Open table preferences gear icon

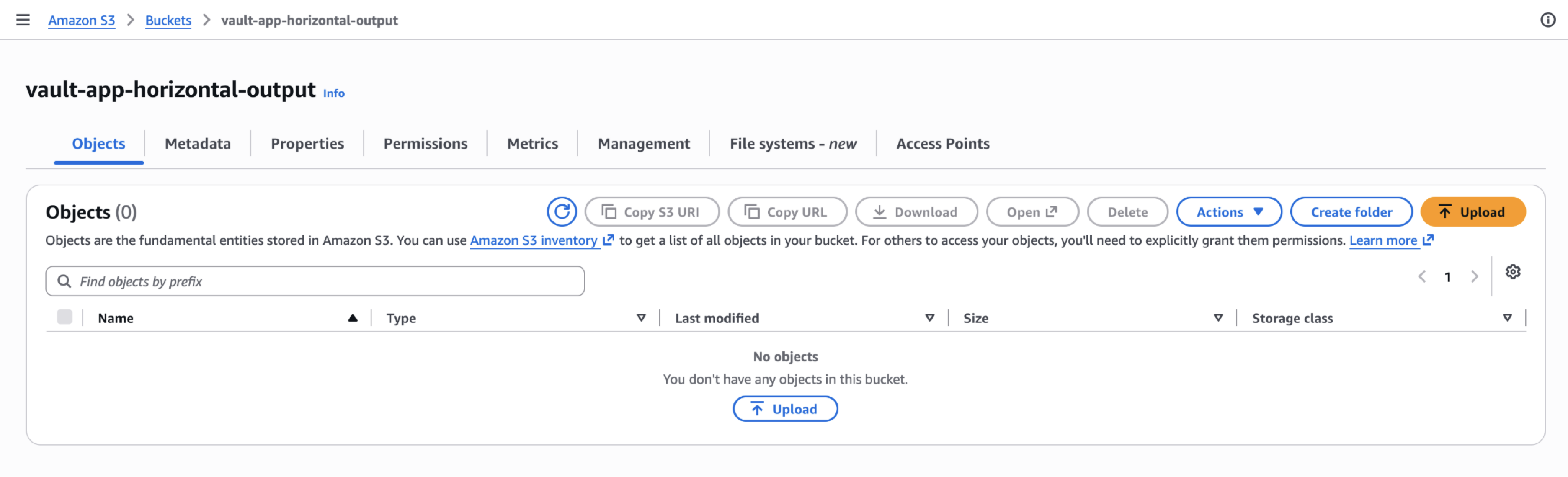pos(1512,272)
